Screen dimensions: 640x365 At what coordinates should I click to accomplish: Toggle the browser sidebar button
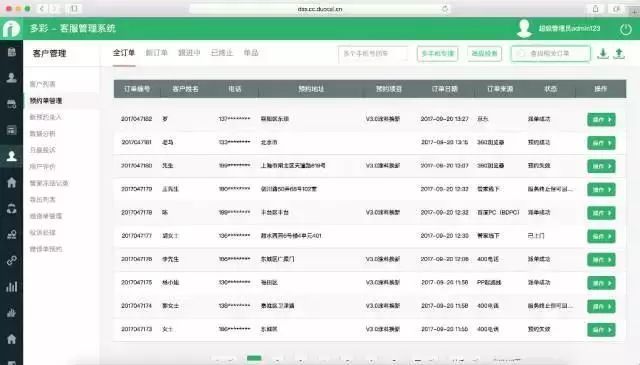[74, 9]
